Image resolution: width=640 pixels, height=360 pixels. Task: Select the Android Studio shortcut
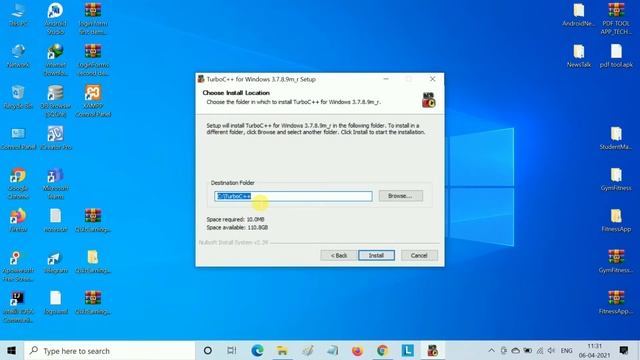point(56,19)
